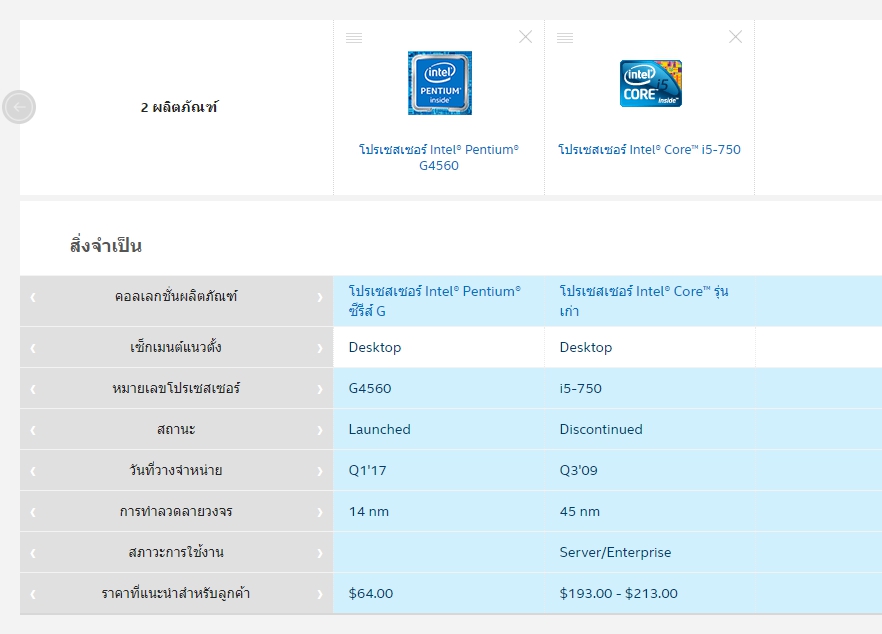The height and width of the screenshot is (634, 882).
Task: Click left chevron in สถานะ row
Action: pyautogui.click(x=33, y=430)
